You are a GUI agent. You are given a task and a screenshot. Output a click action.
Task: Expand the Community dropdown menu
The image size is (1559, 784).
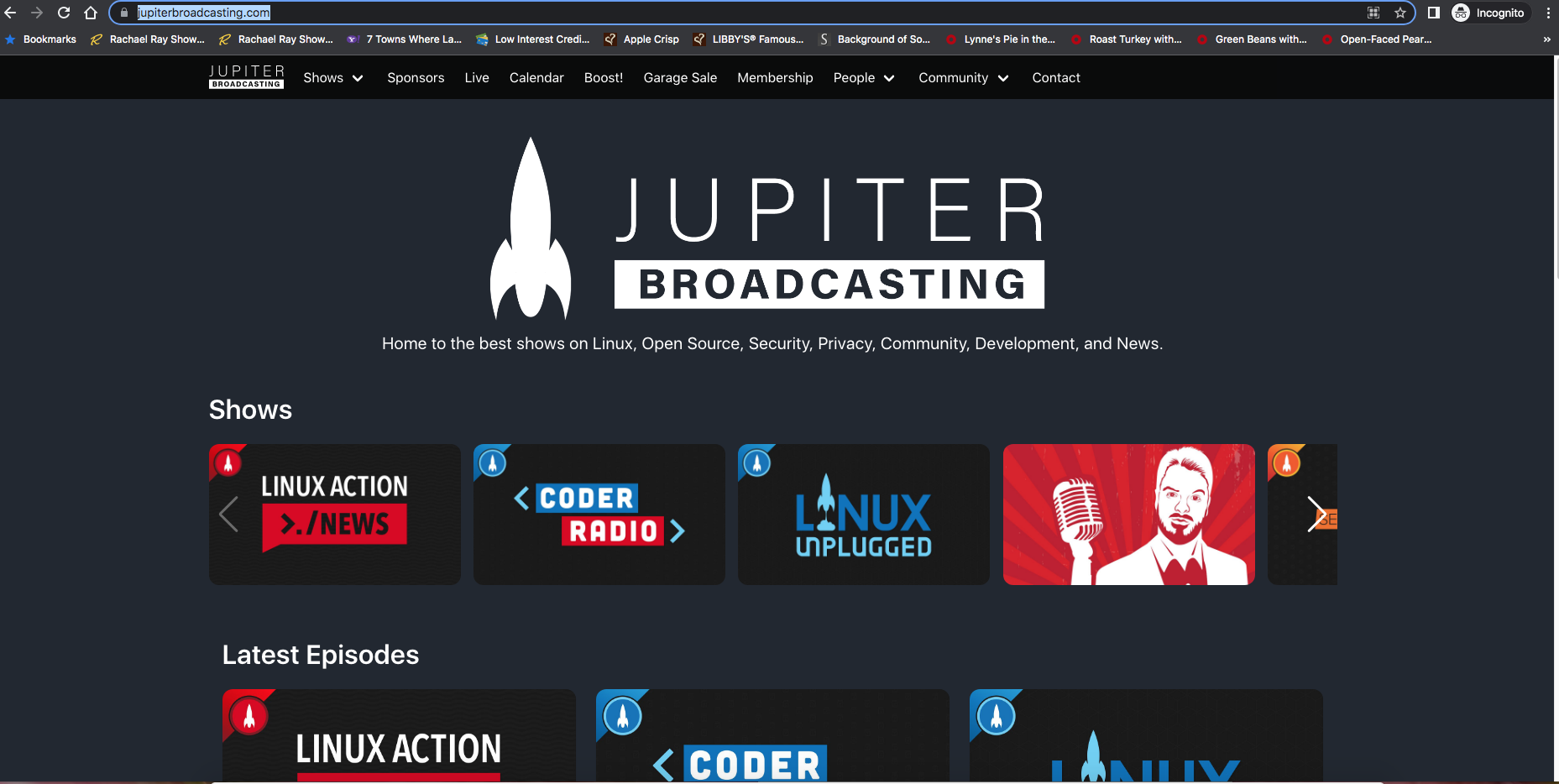coord(964,78)
